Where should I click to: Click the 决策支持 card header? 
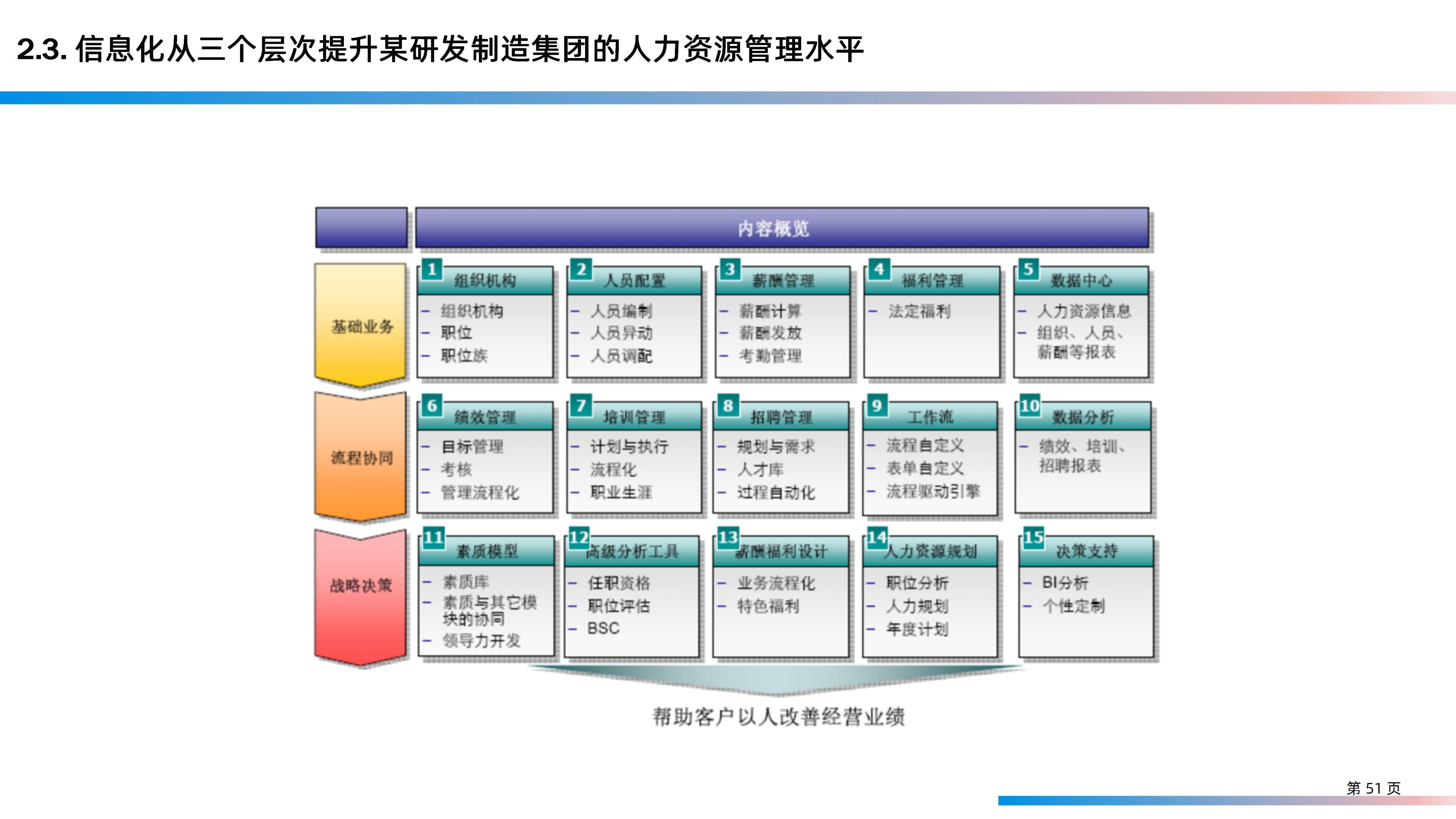point(1086,551)
